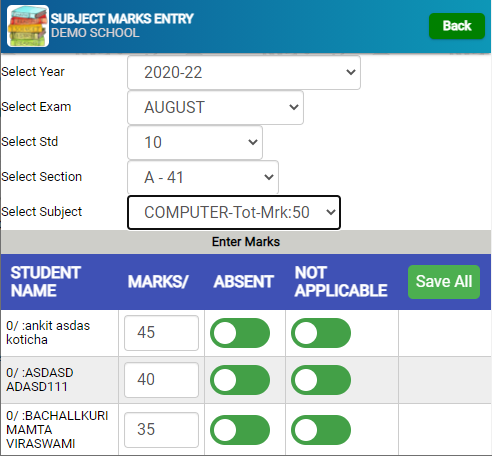Toggle Absent for ankit asdas koticha
The image size is (492, 456).
(x=240, y=333)
